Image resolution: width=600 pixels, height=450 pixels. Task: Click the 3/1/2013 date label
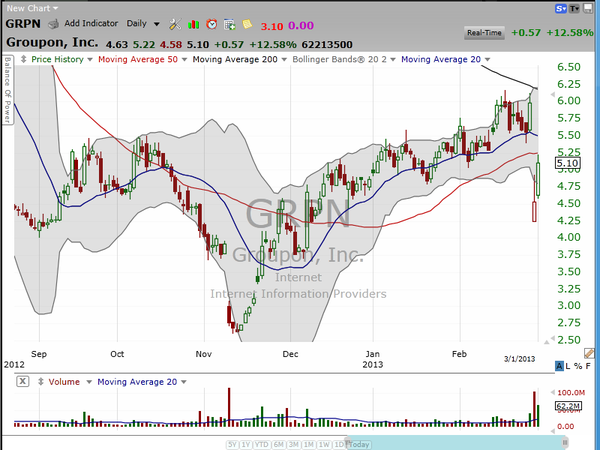coord(519,359)
